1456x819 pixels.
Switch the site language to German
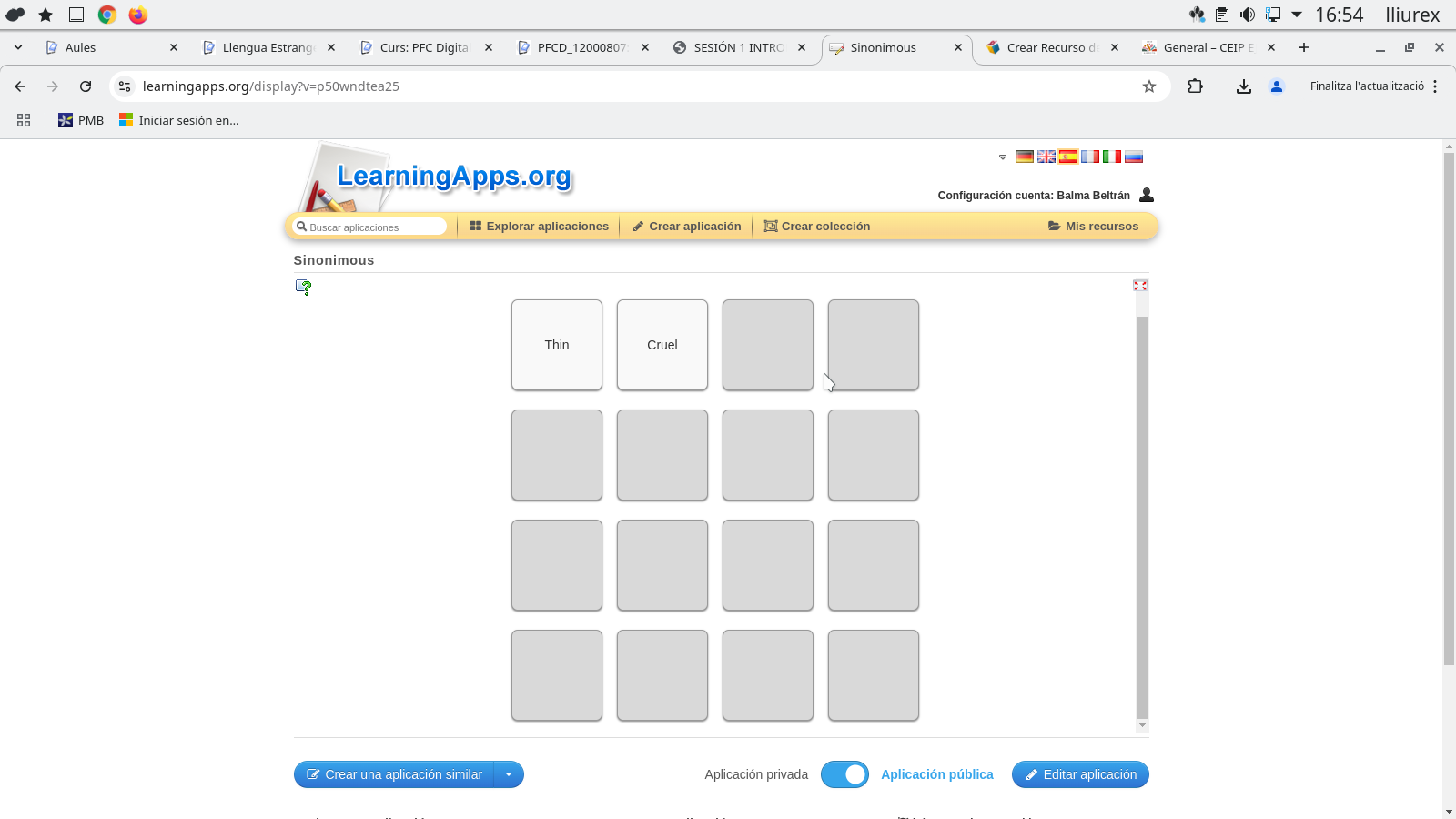pyautogui.click(x=1025, y=157)
